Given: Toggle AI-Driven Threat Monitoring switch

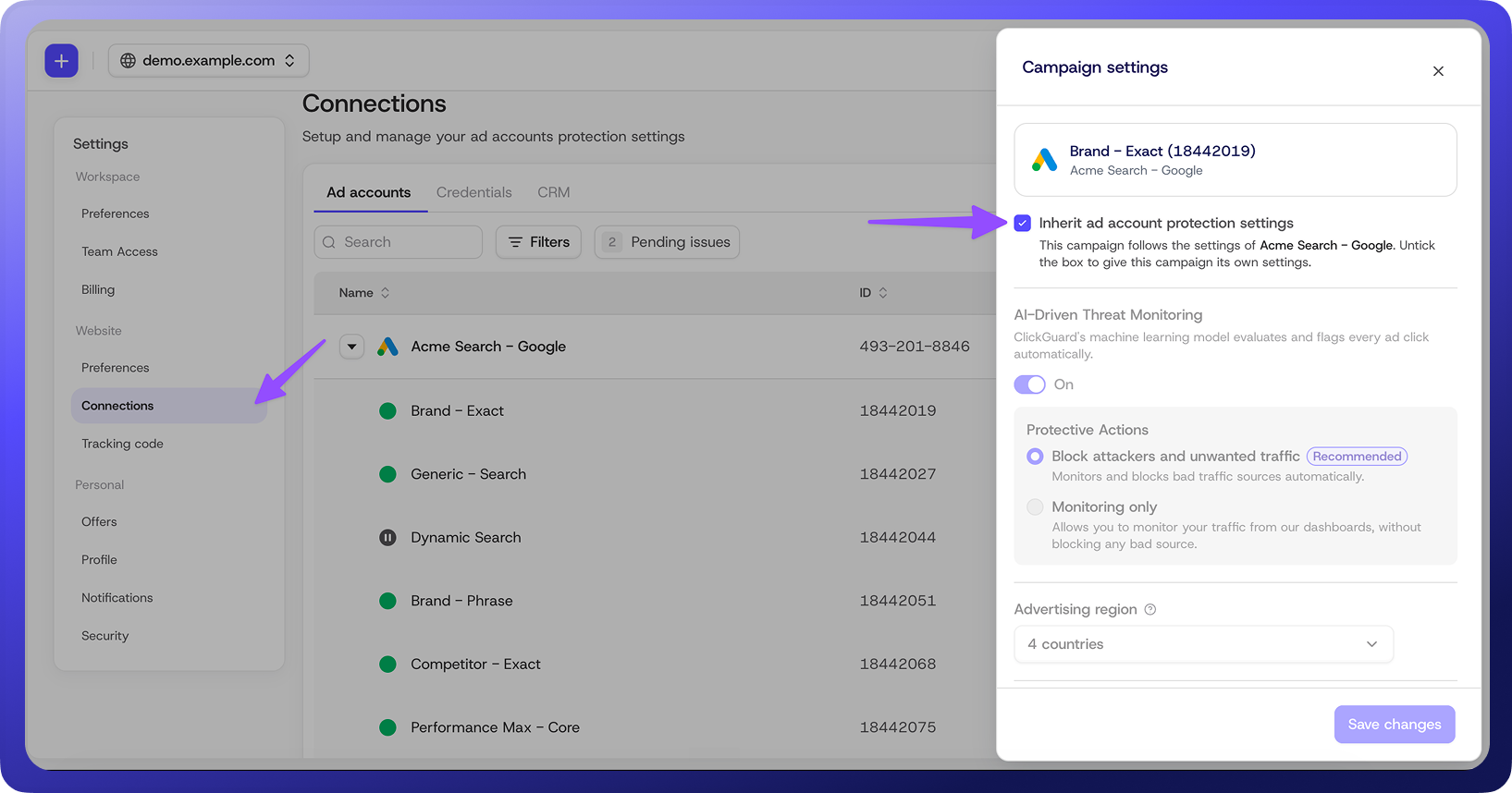Looking at the screenshot, I should coord(1029,384).
